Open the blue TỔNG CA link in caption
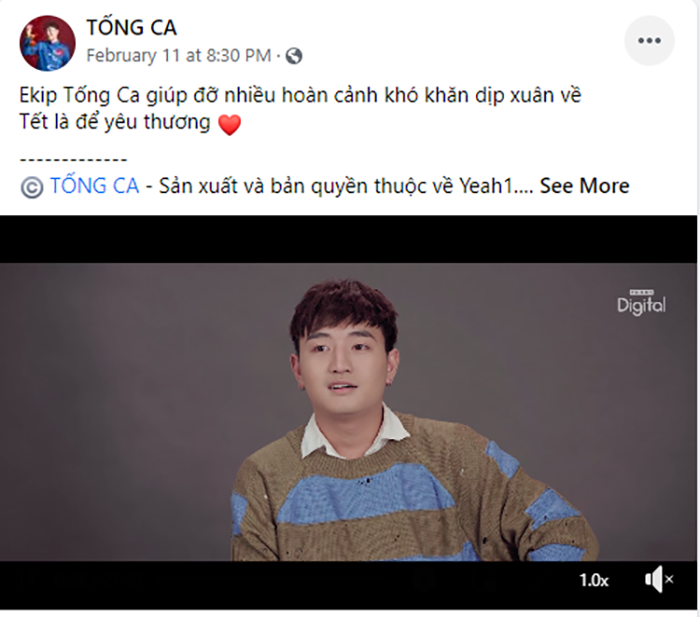Image resolution: width=700 pixels, height=617 pixels. pyautogui.click(x=95, y=186)
